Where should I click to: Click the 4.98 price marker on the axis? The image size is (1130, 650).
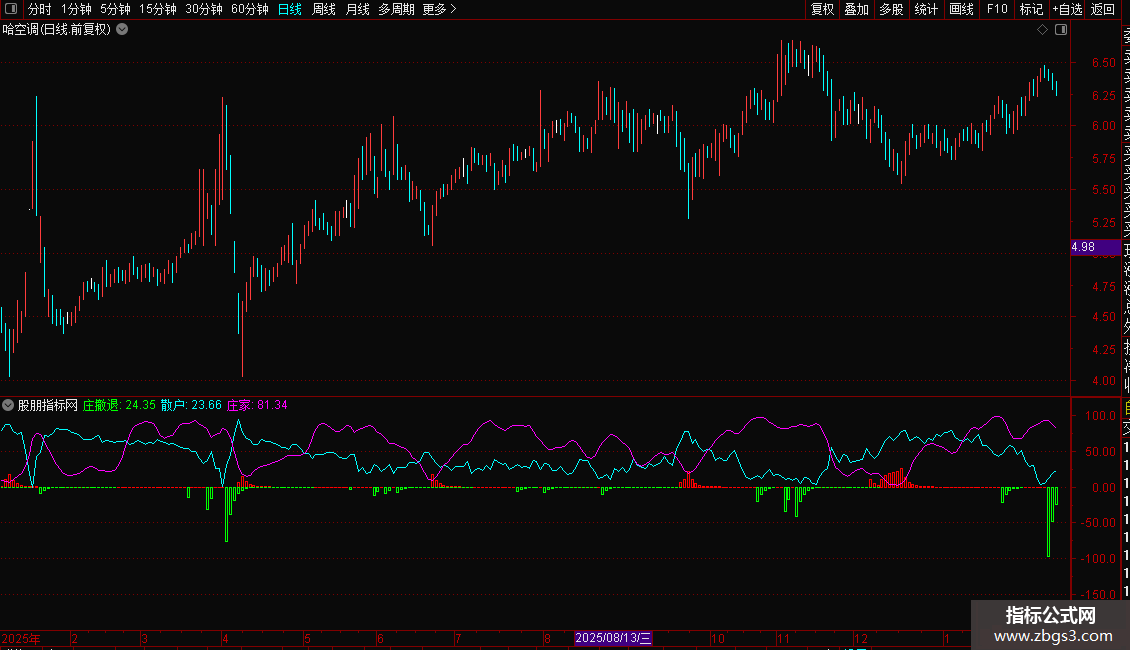click(x=1096, y=246)
